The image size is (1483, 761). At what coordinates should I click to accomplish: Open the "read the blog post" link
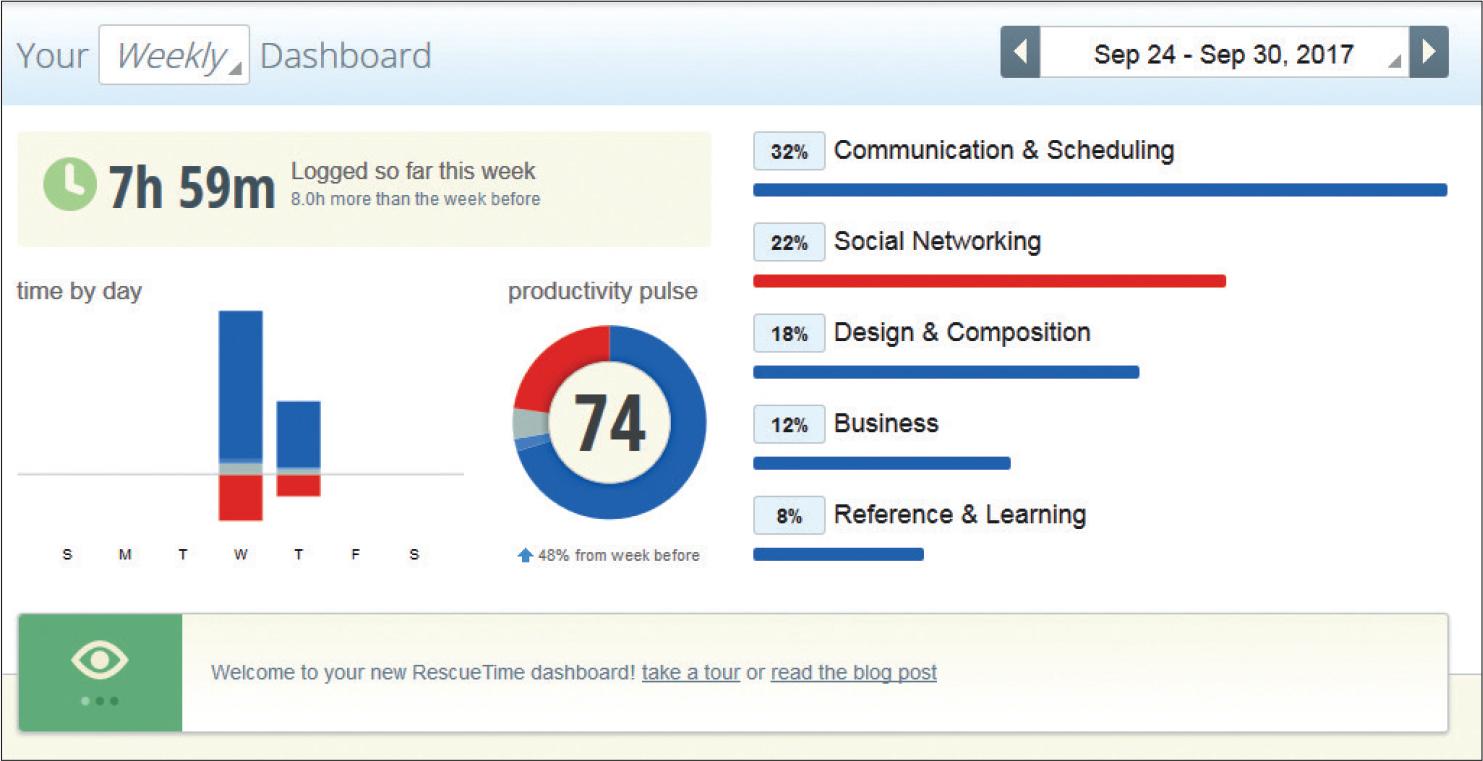click(x=853, y=673)
